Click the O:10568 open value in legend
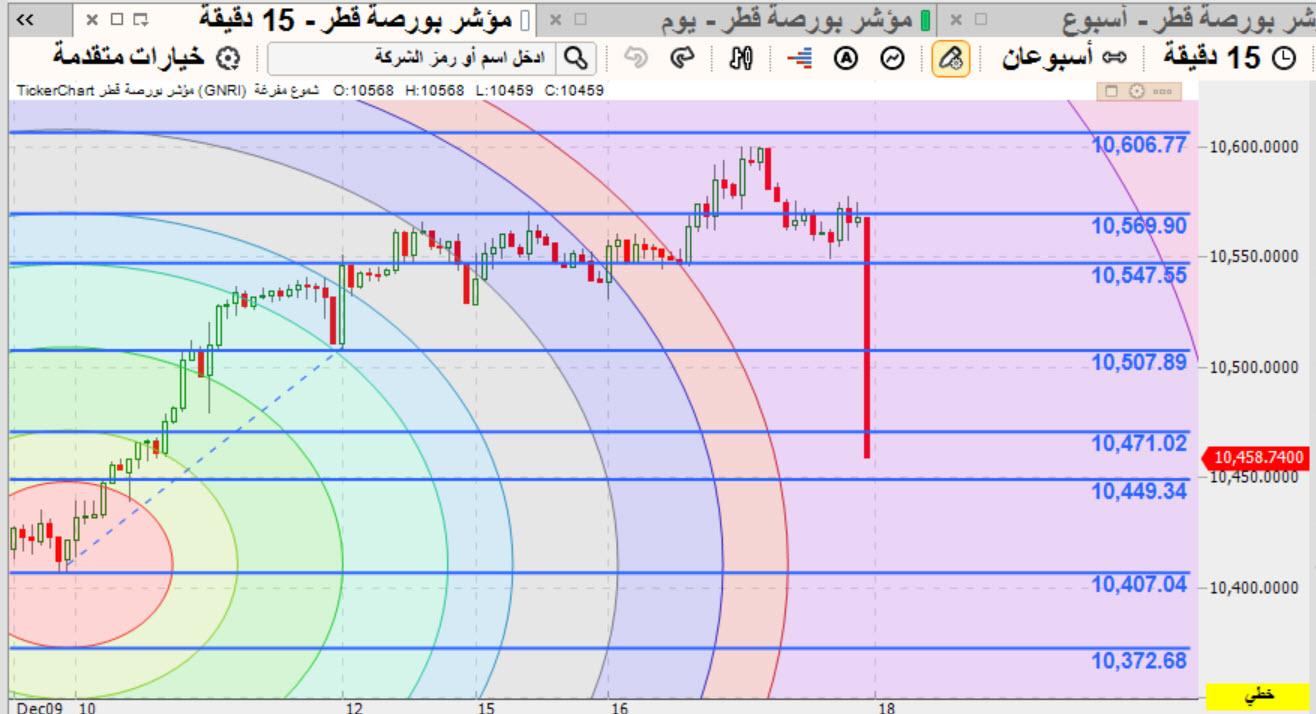The image size is (1316, 714). pyautogui.click(x=364, y=91)
